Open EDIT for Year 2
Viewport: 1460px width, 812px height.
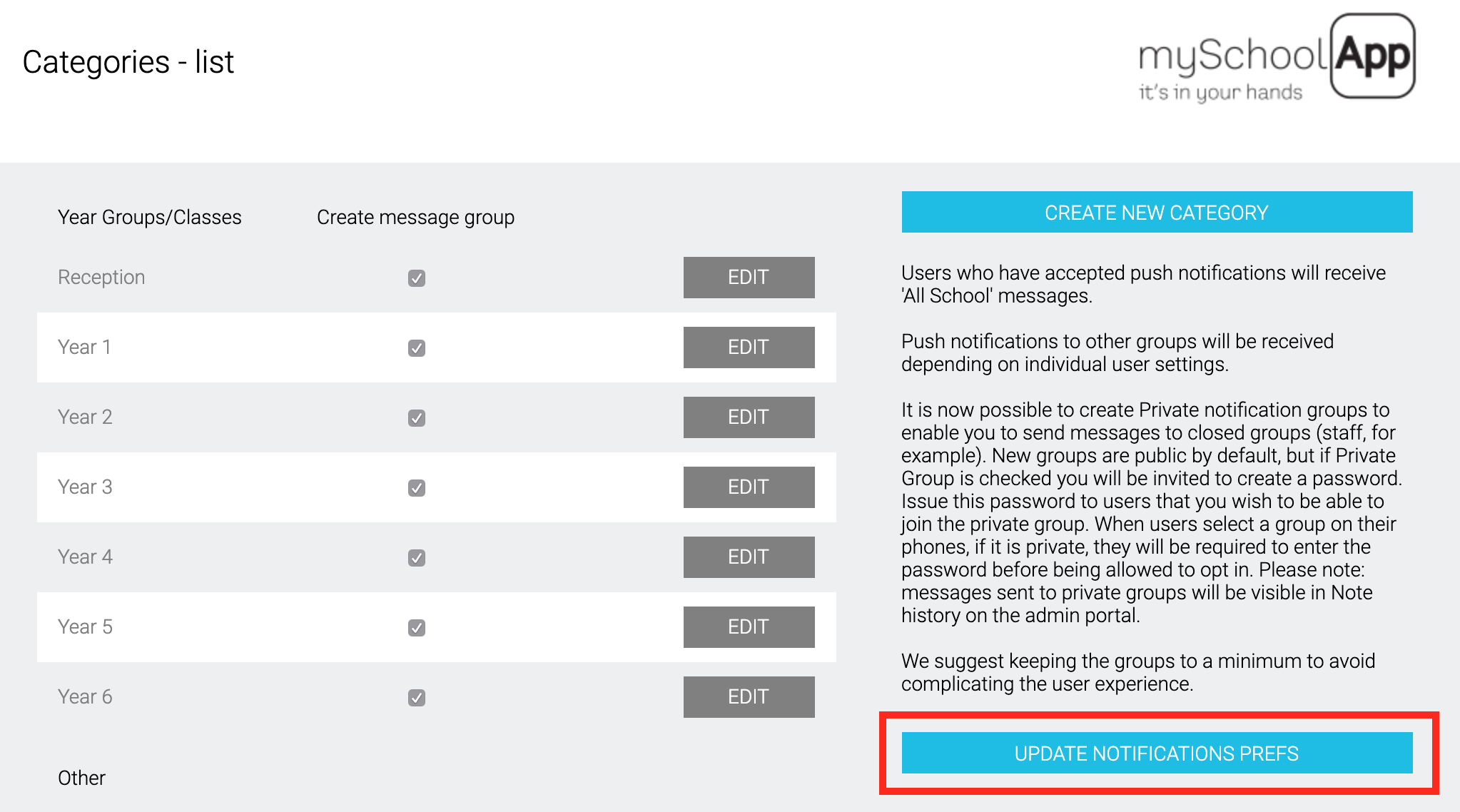(x=749, y=417)
